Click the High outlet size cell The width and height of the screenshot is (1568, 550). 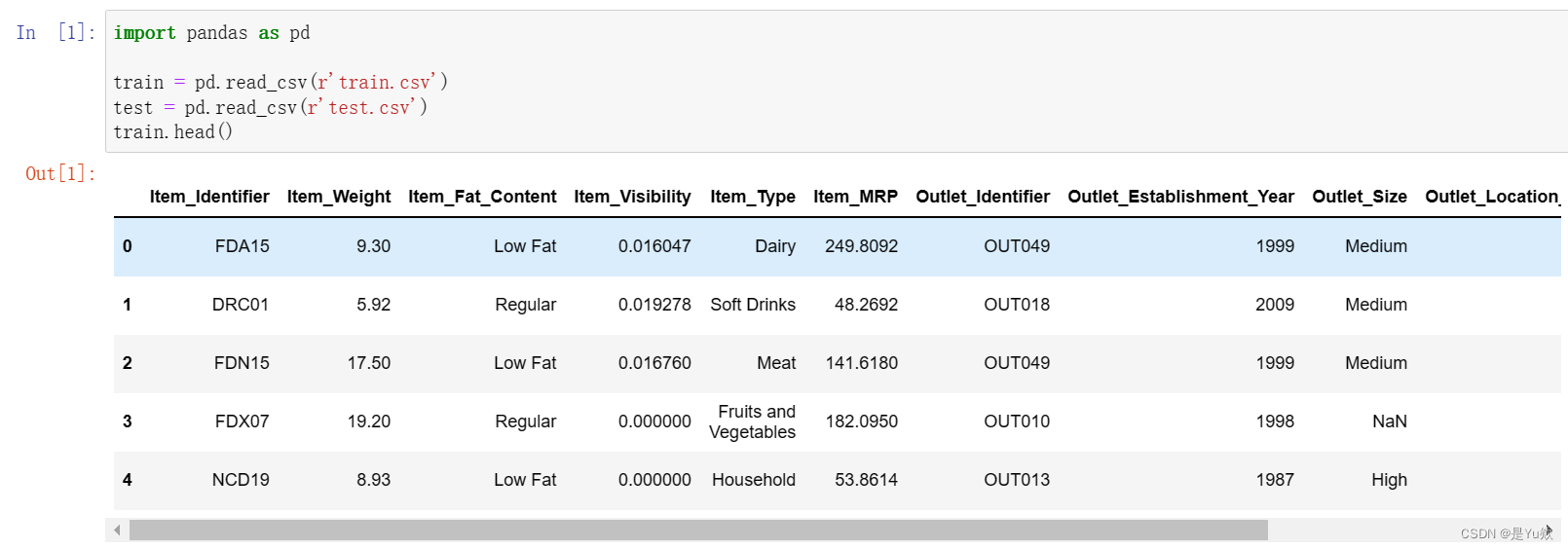[1389, 480]
